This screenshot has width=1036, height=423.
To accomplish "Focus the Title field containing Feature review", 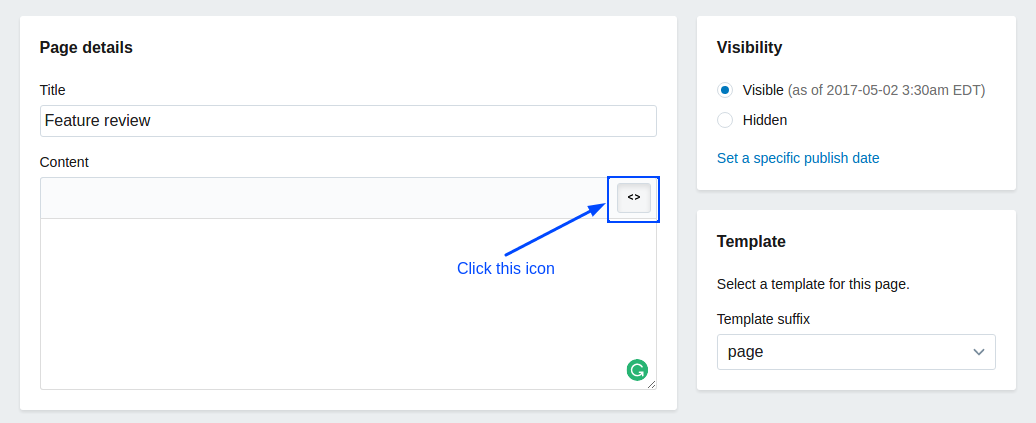I will click(348, 121).
